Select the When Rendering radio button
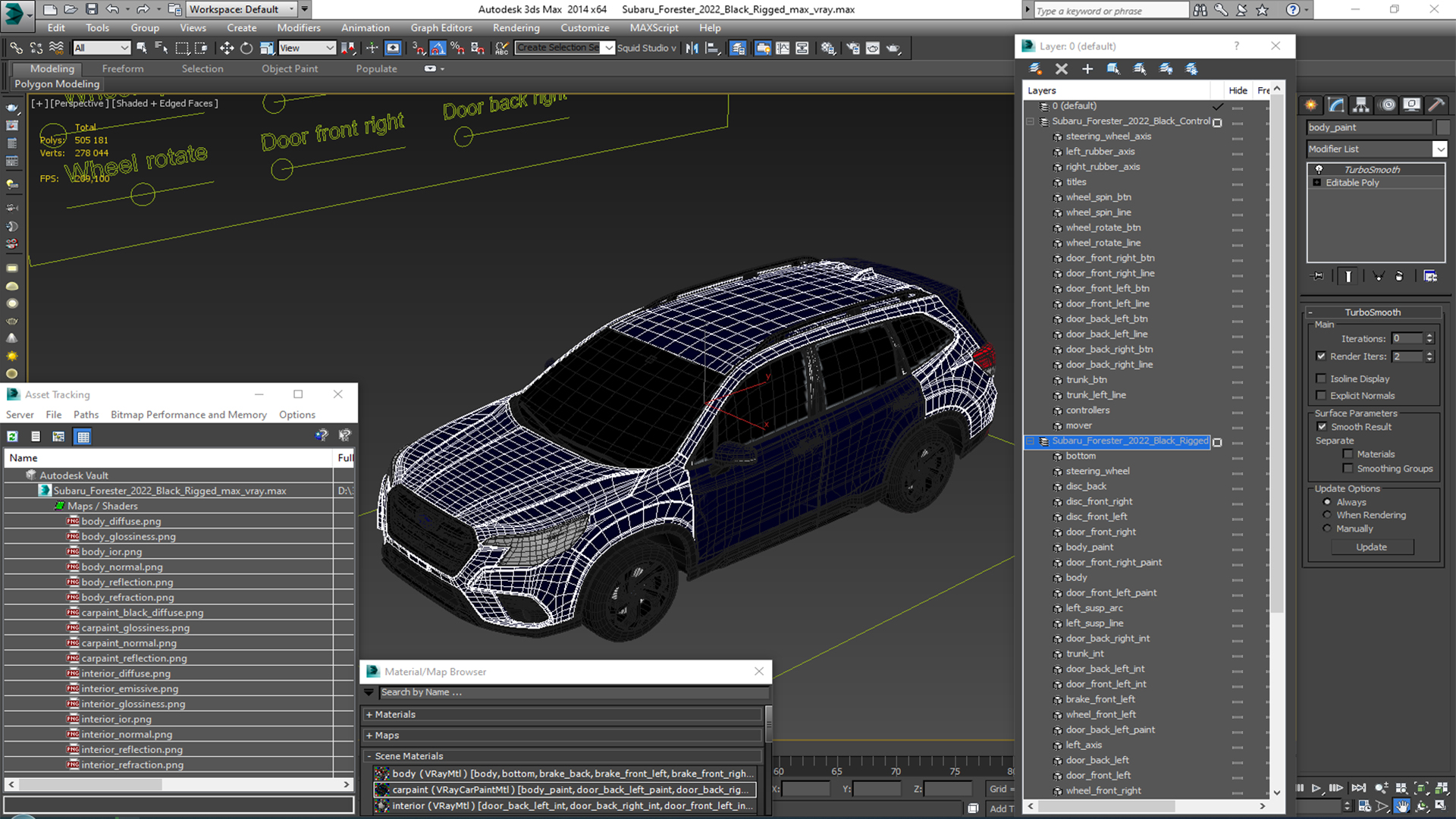Viewport: 1456px width, 819px height. pos(1327,515)
